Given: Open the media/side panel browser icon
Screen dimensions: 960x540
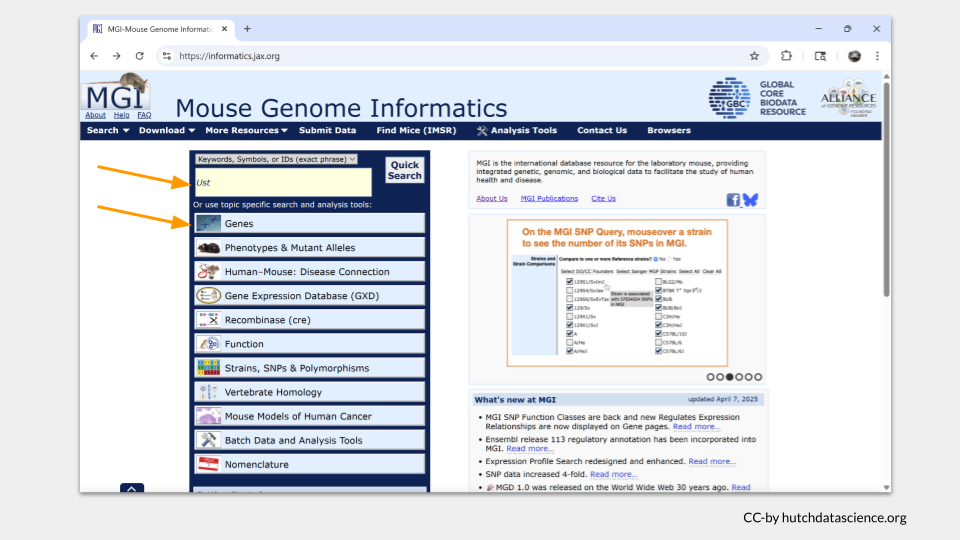Looking at the screenshot, I should point(820,56).
